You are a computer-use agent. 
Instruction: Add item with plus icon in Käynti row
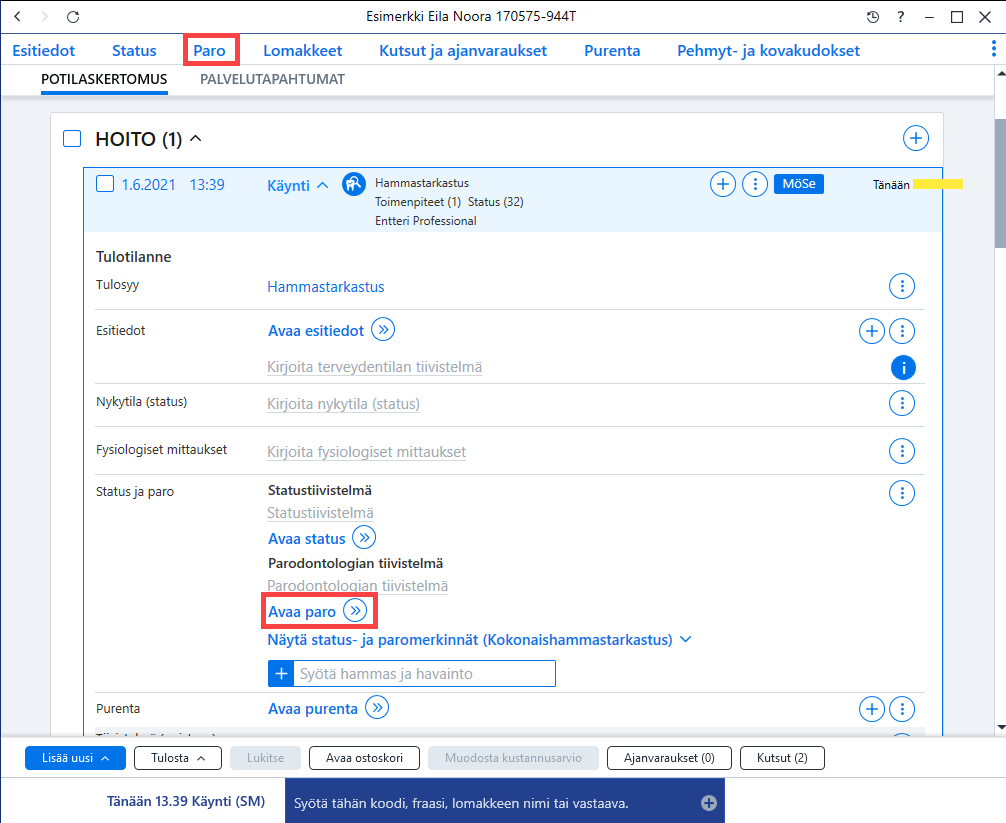tap(722, 185)
